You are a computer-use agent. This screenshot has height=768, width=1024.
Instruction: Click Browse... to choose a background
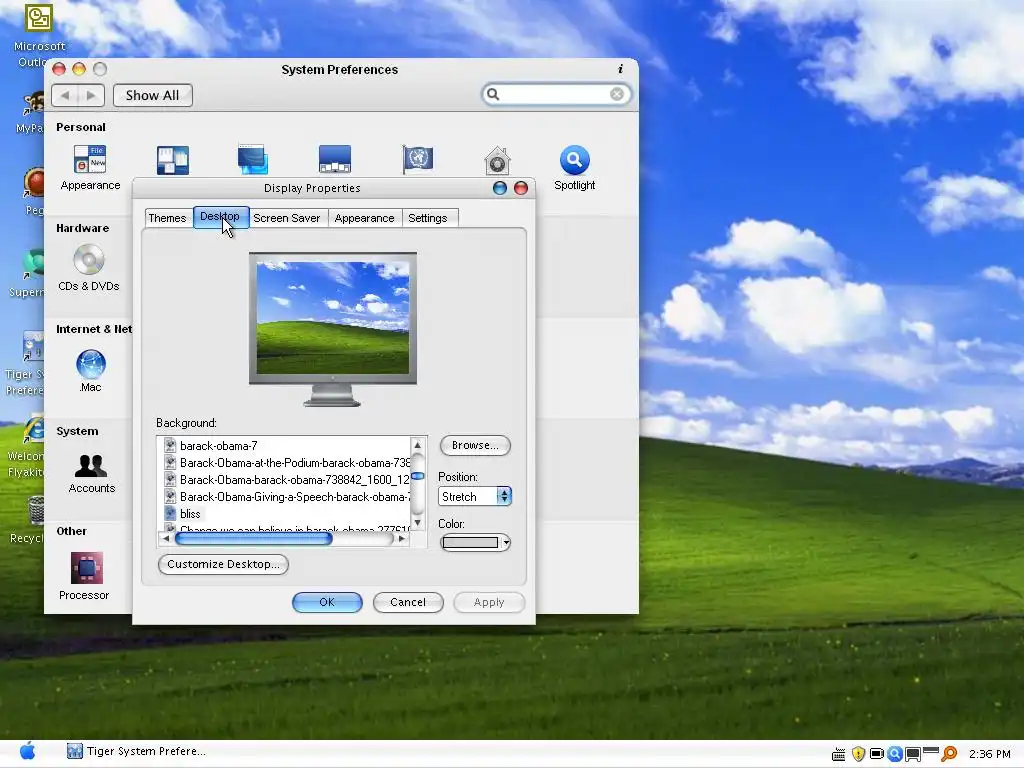point(475,445)
